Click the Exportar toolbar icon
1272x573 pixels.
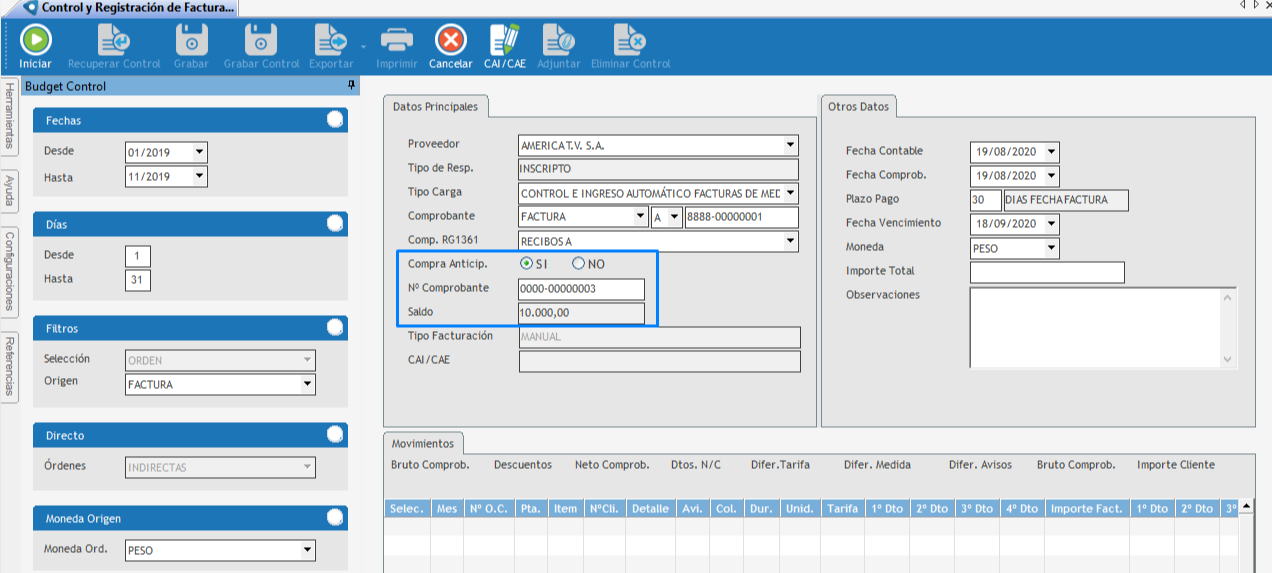(x=330, y=41)
